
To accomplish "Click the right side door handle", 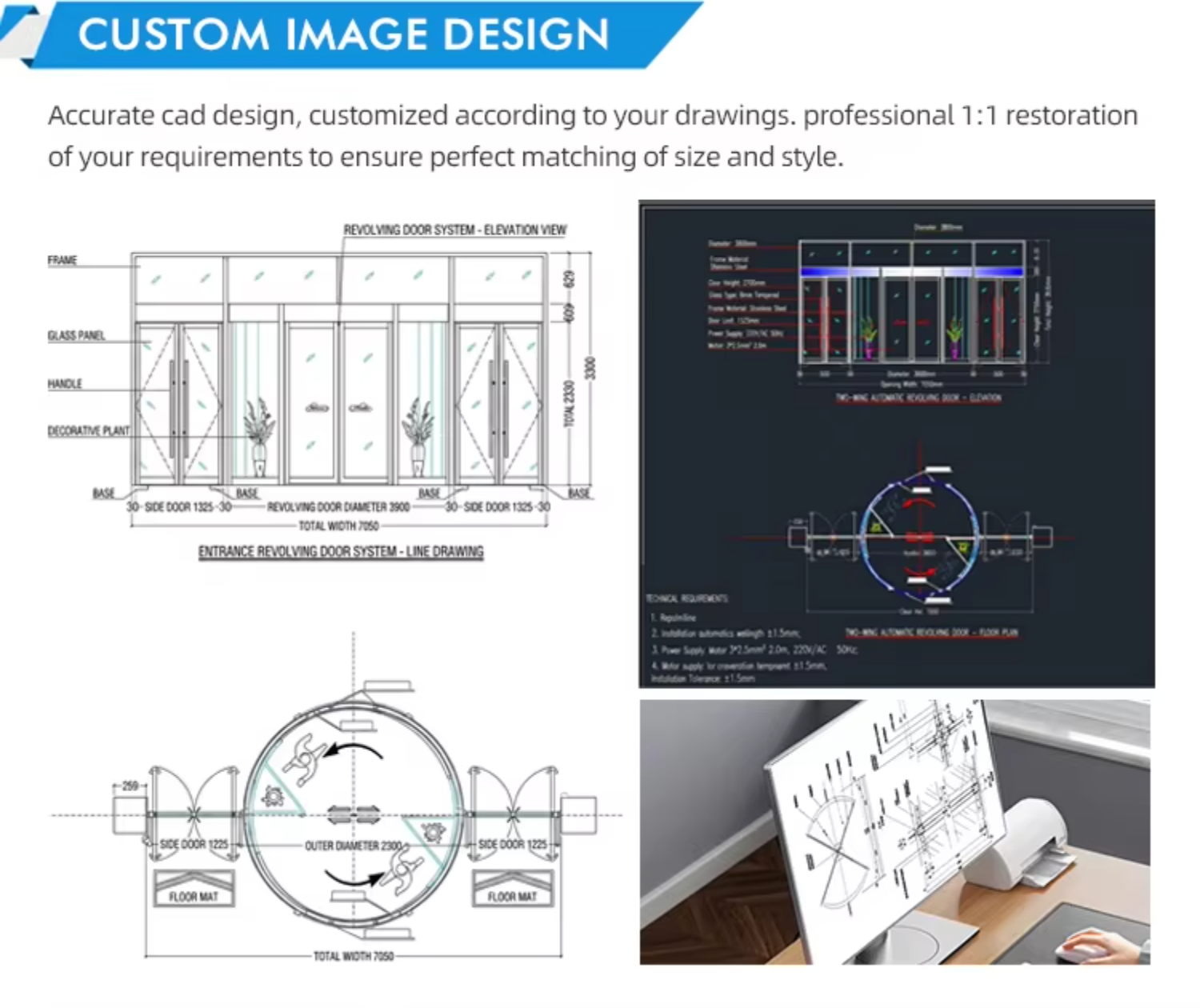I will point(498,408).
